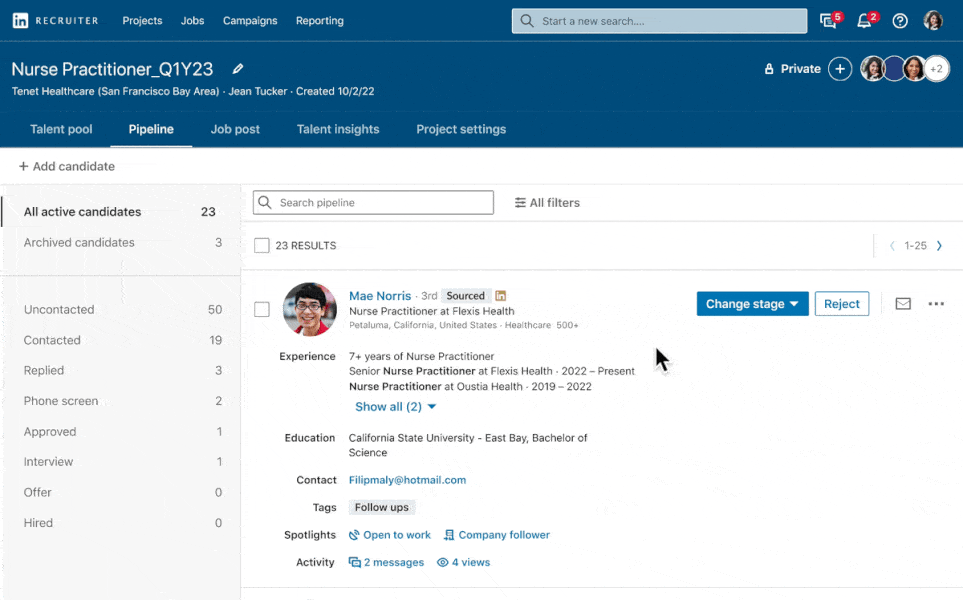Select Mae Norris candidate checkbox

(262, 309)
